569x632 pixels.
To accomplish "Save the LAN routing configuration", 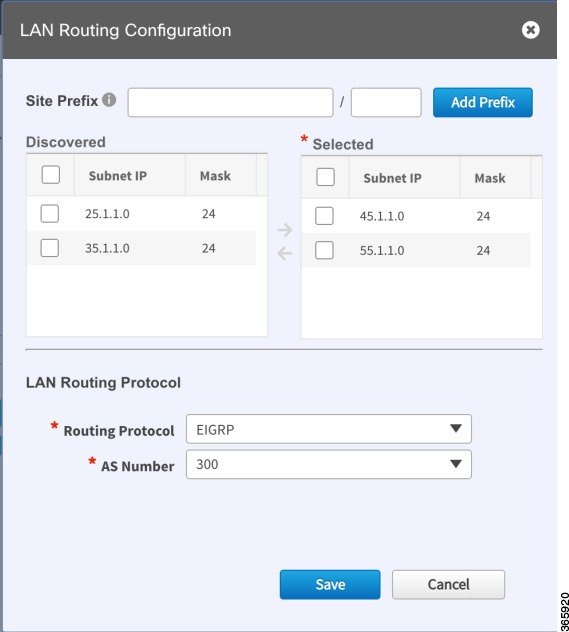I will click(330, 584).
